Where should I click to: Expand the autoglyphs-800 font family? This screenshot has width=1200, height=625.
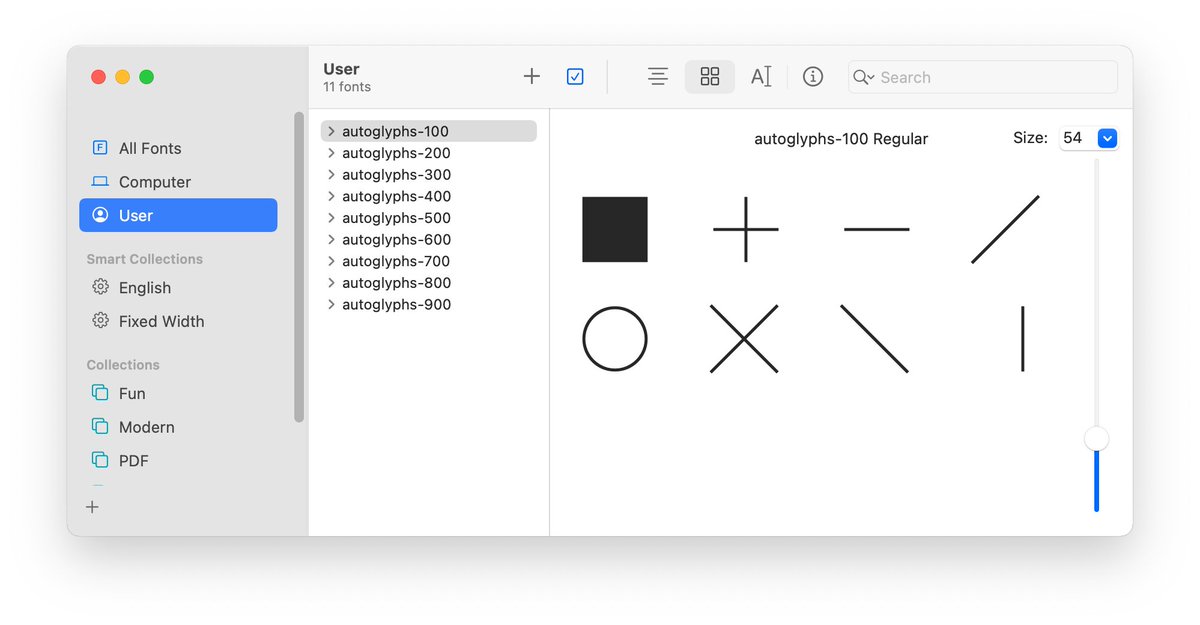(x=331, y=283)
